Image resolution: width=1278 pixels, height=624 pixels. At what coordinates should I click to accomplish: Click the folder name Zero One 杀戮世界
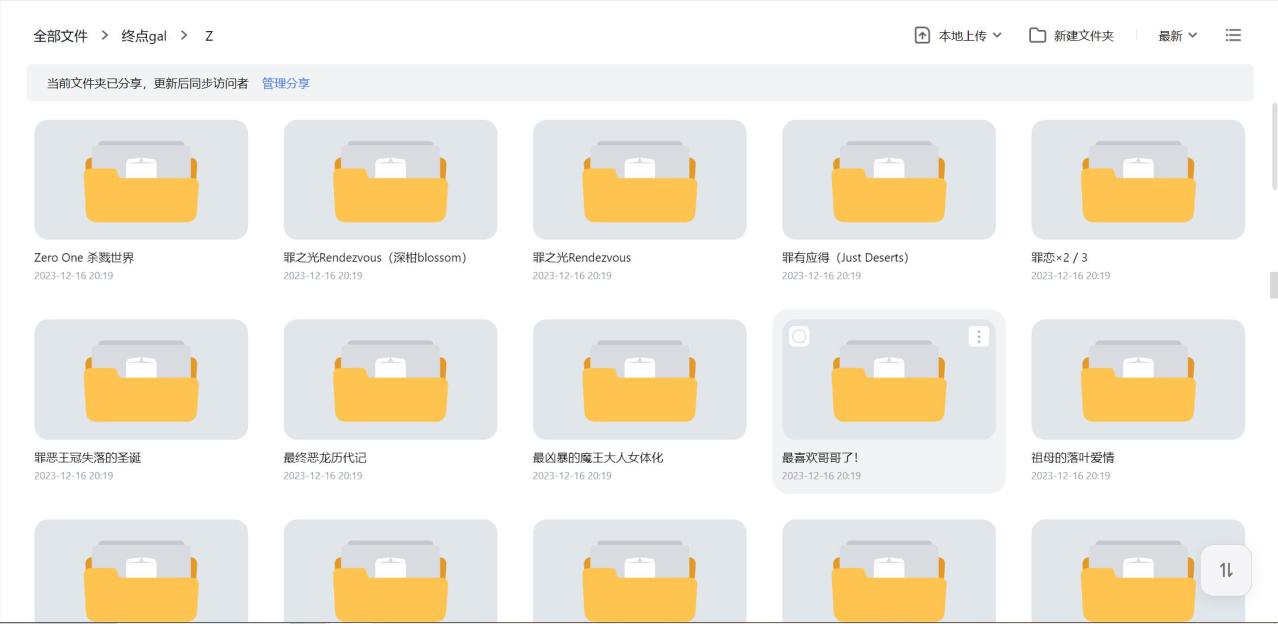(84, 257)
